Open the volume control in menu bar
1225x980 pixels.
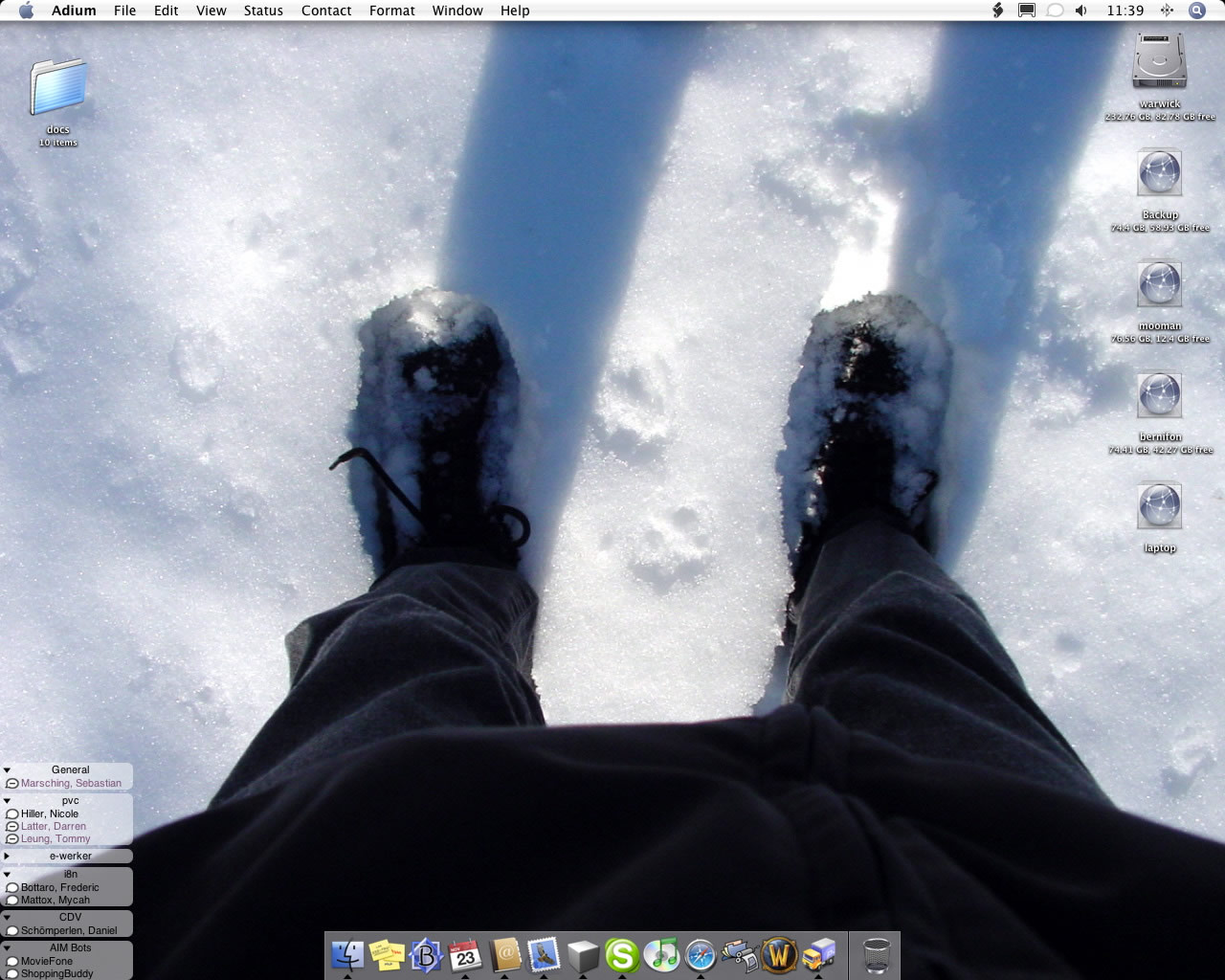click(1081, 11)
